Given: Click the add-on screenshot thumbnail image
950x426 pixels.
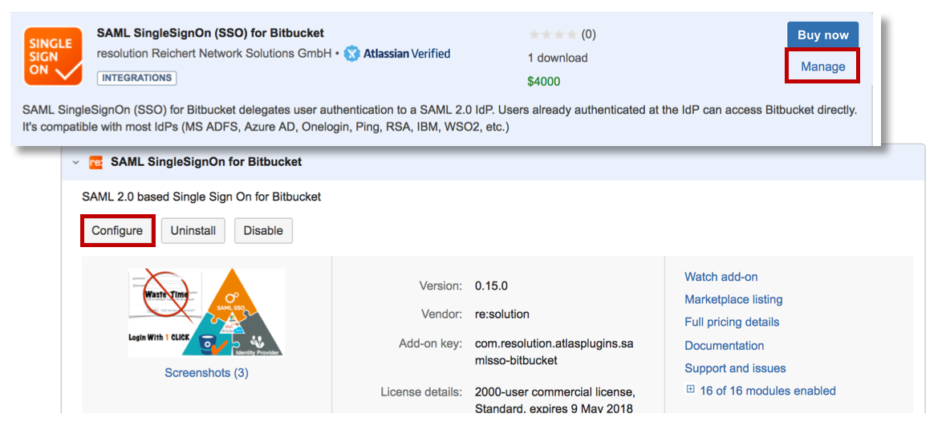Looking at the screenshot, I should click(x=207, y=313).
